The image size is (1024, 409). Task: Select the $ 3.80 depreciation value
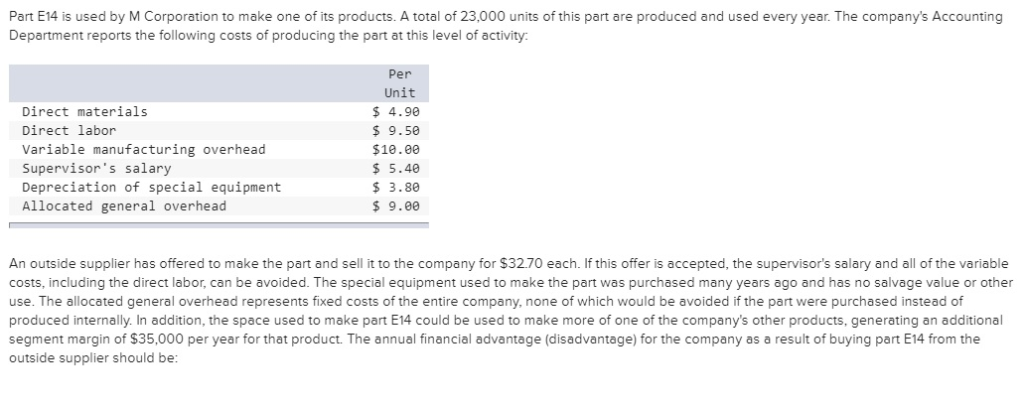click(x=396, y=188)
